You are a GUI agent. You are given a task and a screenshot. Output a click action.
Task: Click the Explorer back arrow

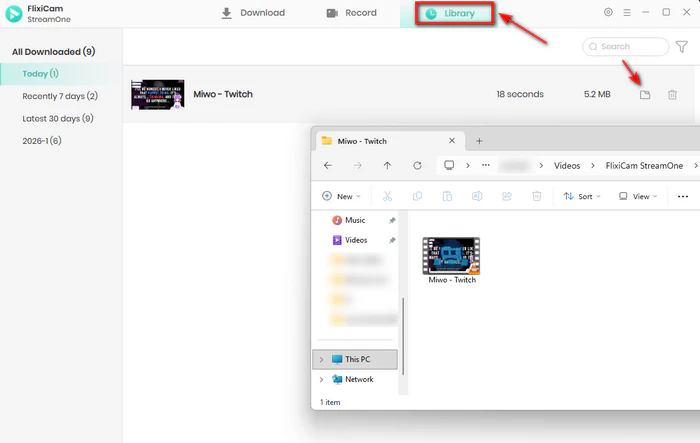(x=328, y=165)
